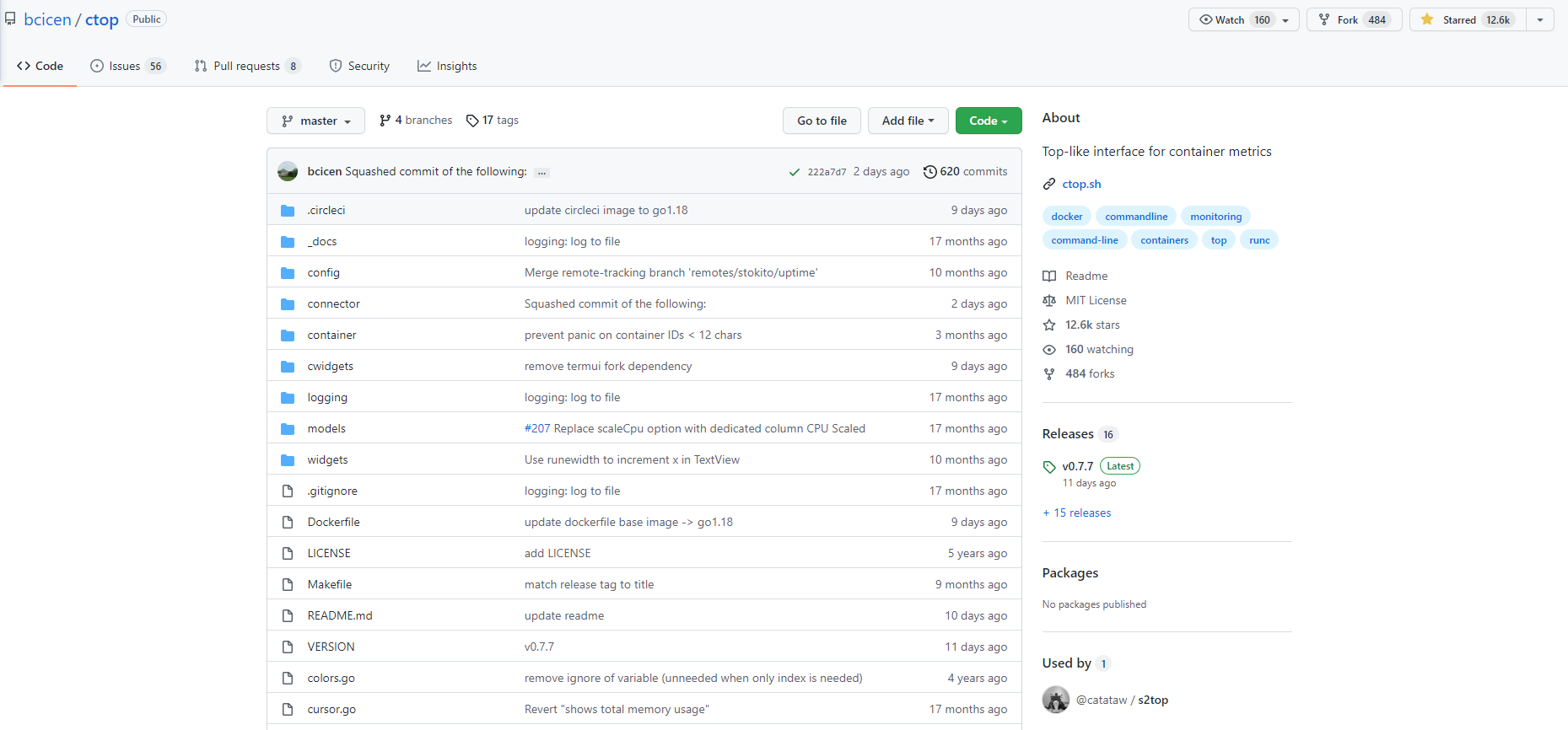Select the docker topic tag
Screen dimensions: 1568x730
(x=1067, y=217)
